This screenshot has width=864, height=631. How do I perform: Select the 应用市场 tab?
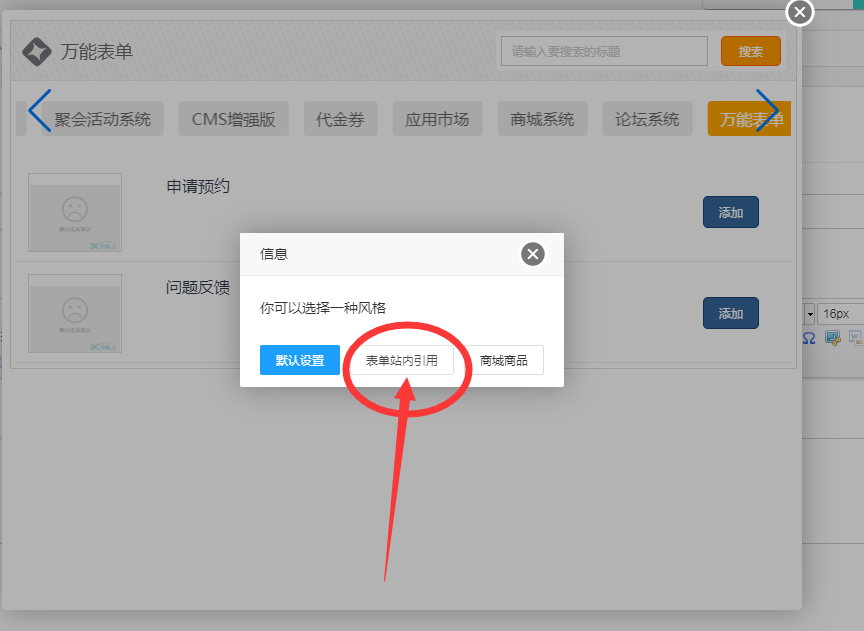(x=438, y=118)
